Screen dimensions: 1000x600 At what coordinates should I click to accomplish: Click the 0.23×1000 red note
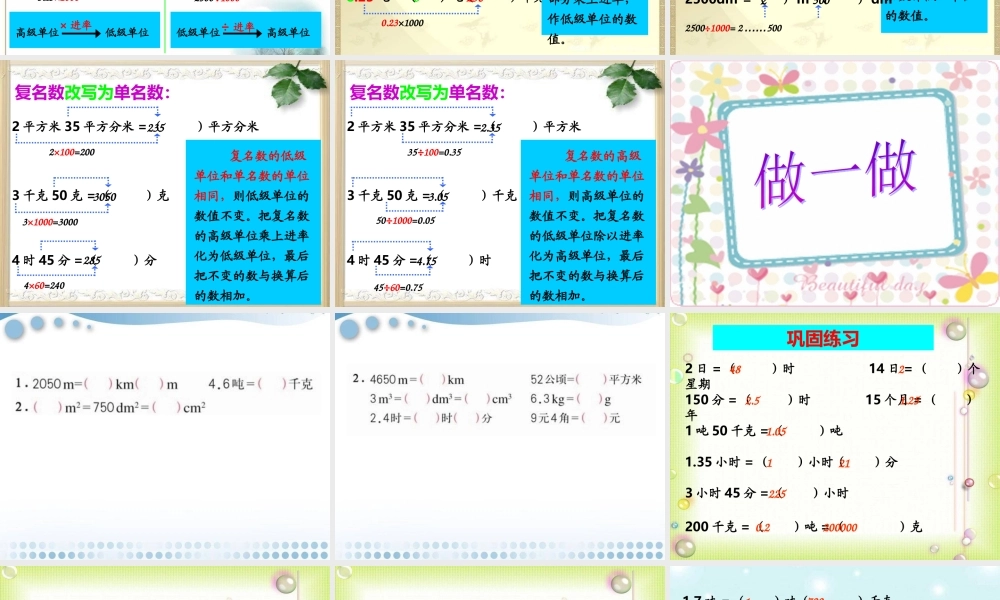pos(402,22)
